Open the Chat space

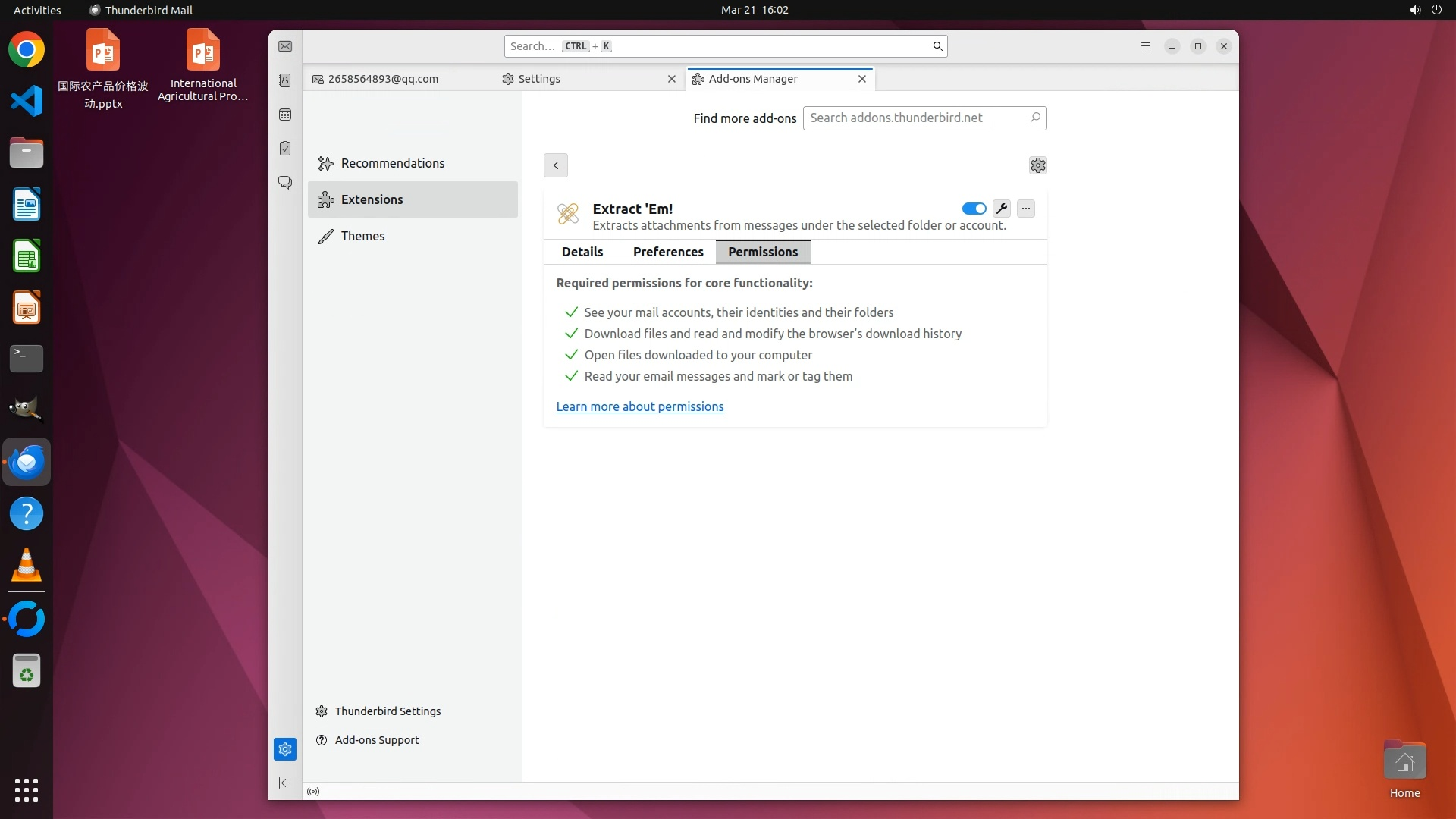[x=285, y=183]
